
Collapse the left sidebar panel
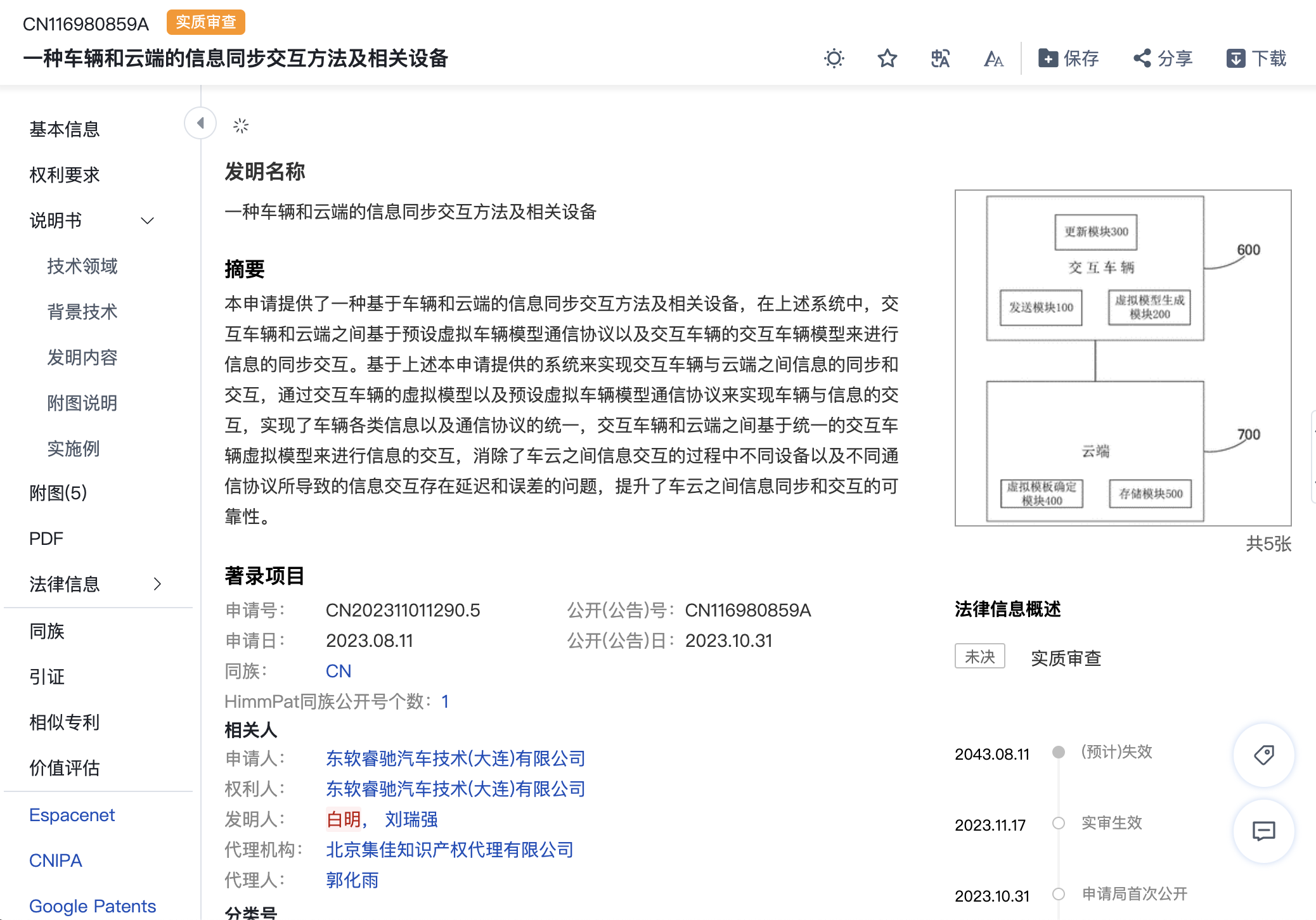click(x=200, y=123)
